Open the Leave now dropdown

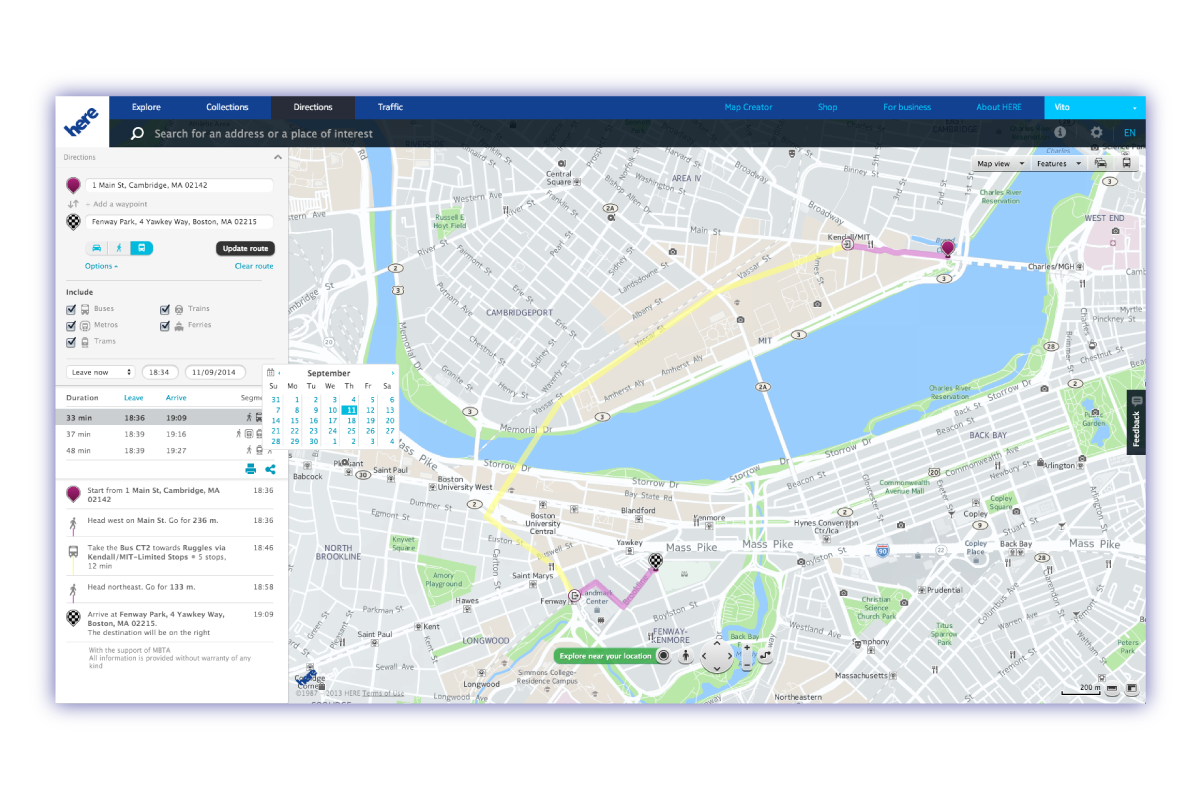(101, 372)
